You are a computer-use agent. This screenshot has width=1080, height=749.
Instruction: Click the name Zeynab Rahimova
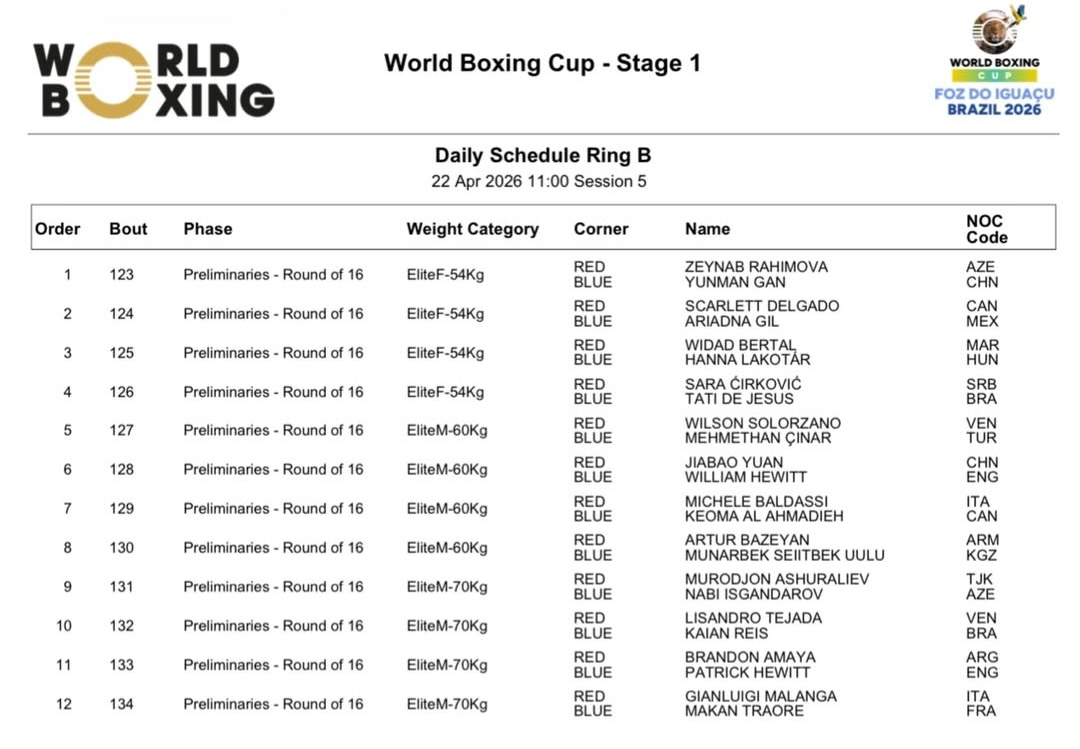pyautogui.click(x=756, y=267)
